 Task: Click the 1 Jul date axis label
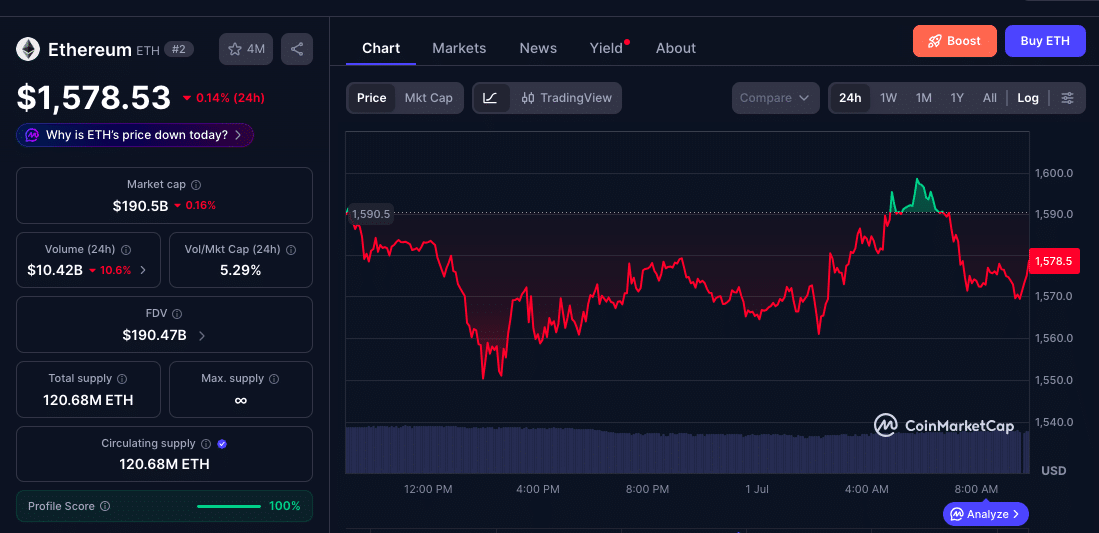point(757,489)
